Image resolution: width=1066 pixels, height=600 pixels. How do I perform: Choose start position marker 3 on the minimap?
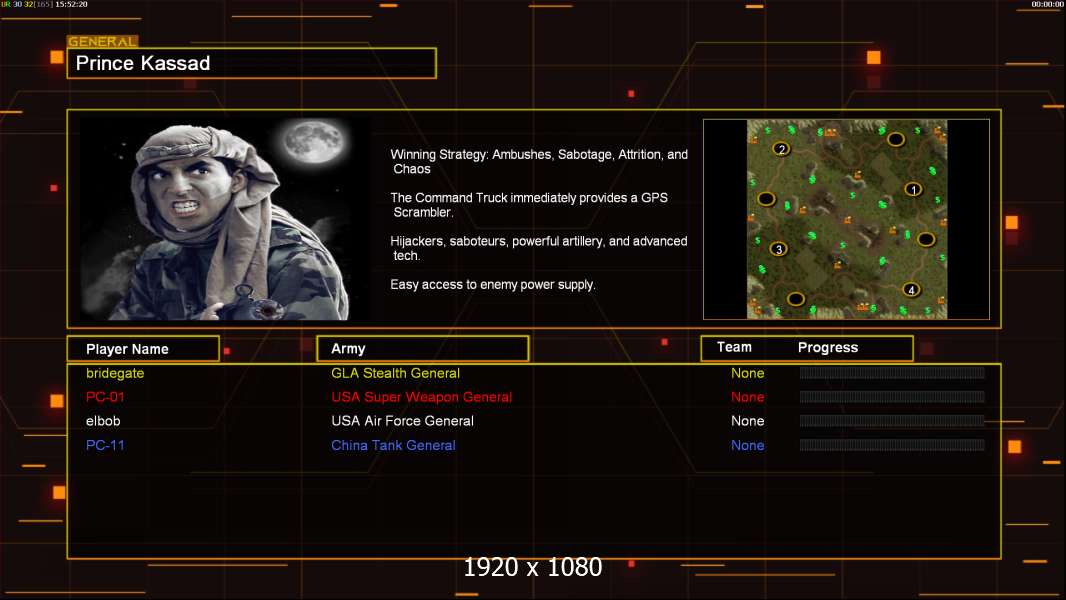(778, 249)
